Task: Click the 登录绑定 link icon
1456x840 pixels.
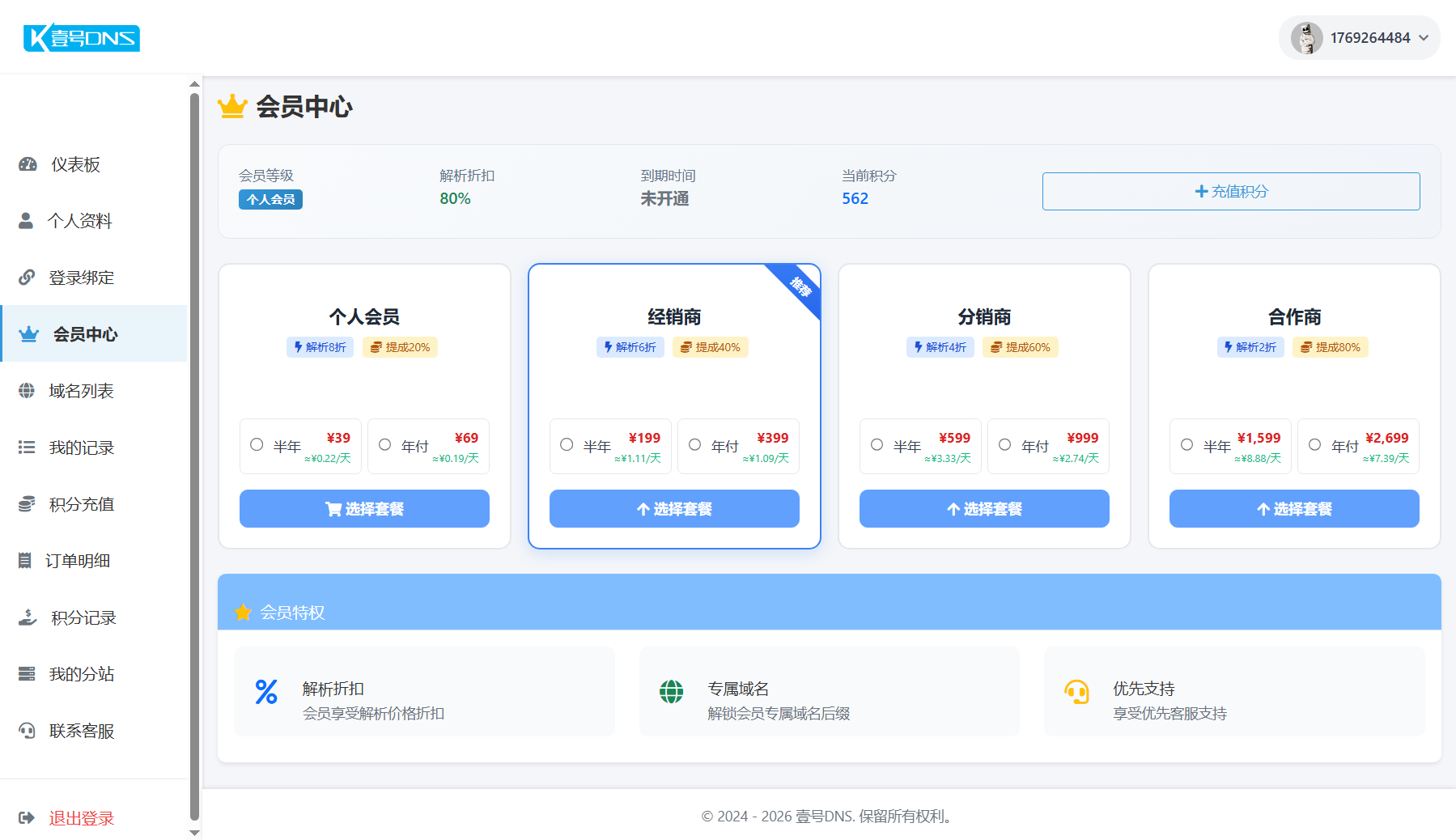Action: pos(27,278)
